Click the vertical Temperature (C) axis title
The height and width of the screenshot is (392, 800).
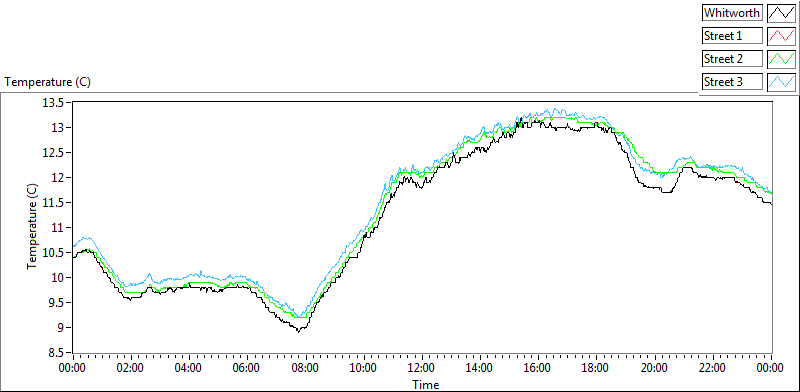[33, 227]
